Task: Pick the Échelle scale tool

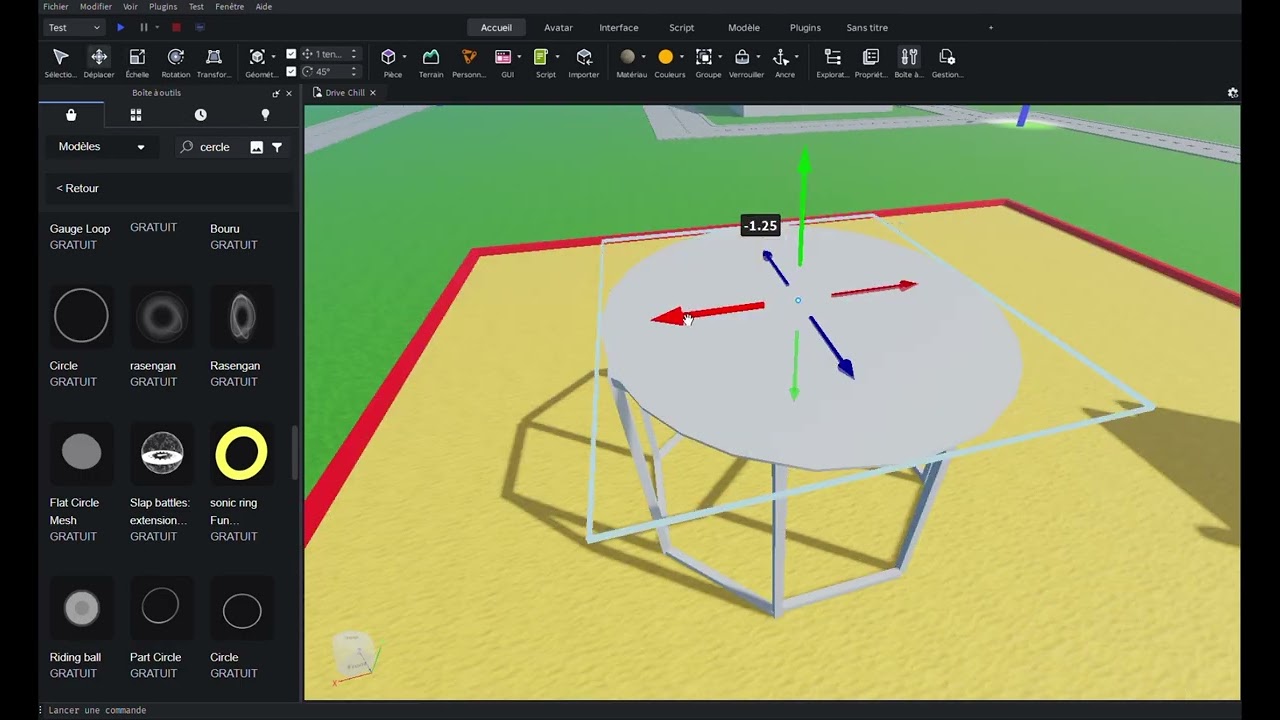Action: (x=137, y=63)
